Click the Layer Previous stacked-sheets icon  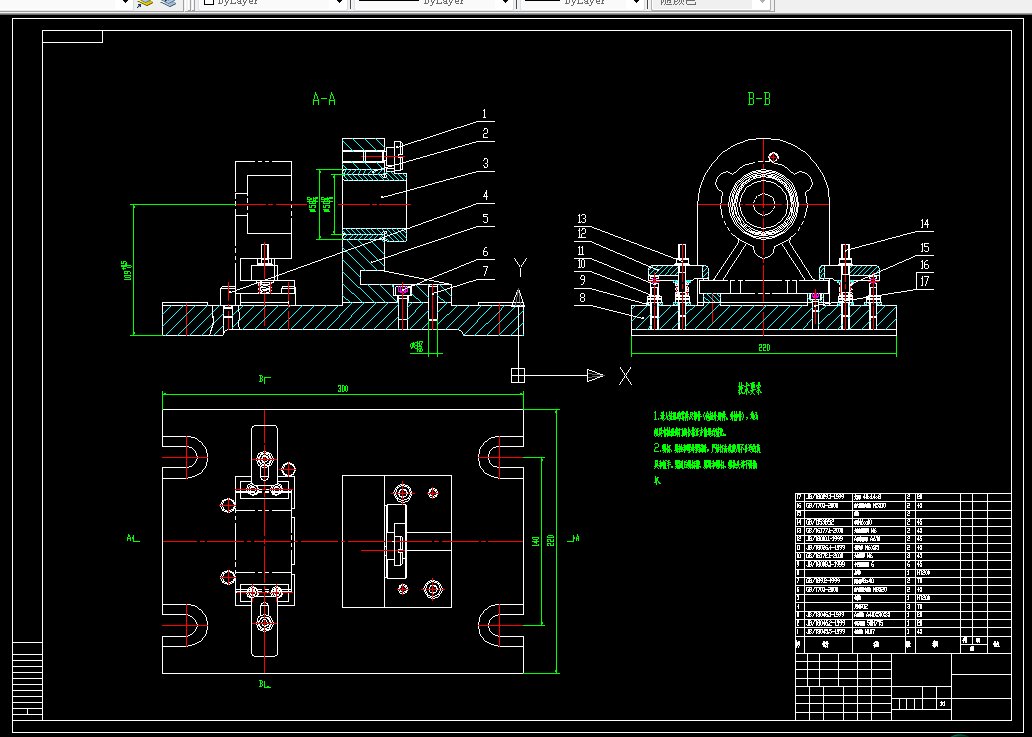pos(169,3)
